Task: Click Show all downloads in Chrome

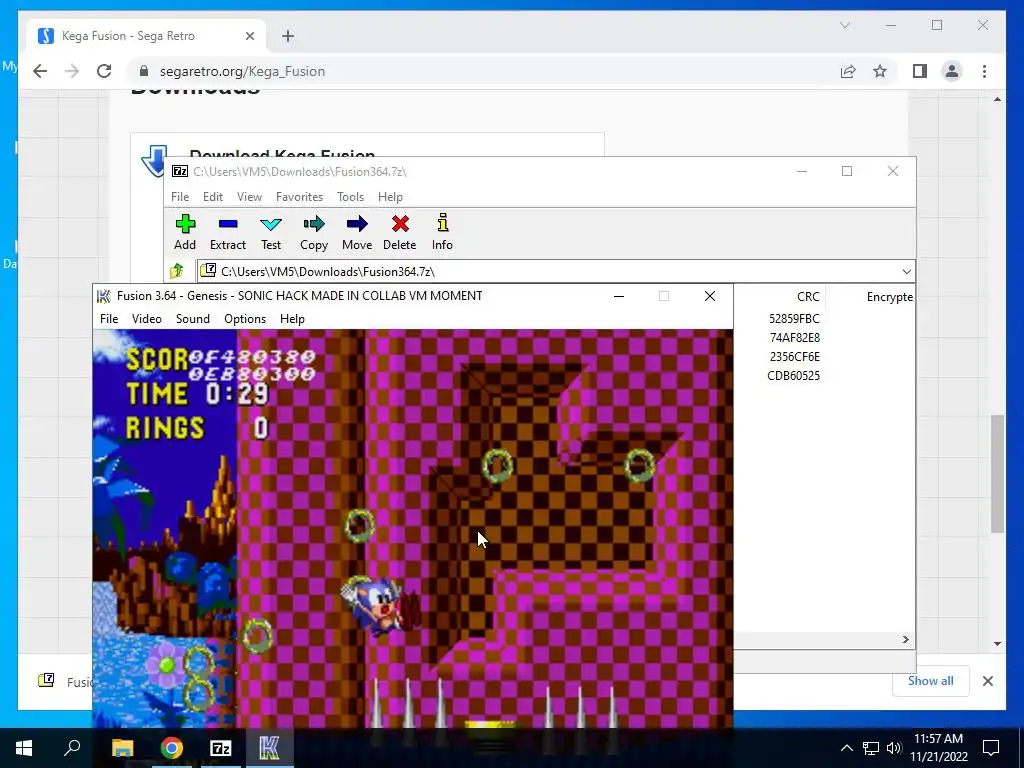Action: point(931,680)
